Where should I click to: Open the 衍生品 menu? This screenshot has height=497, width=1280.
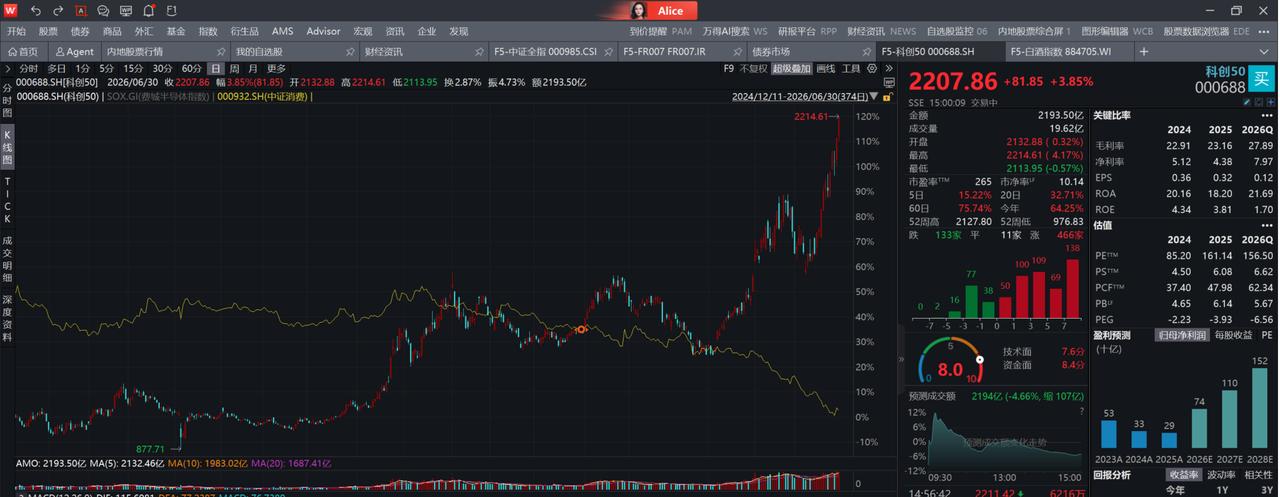click(x=245, y=31)
